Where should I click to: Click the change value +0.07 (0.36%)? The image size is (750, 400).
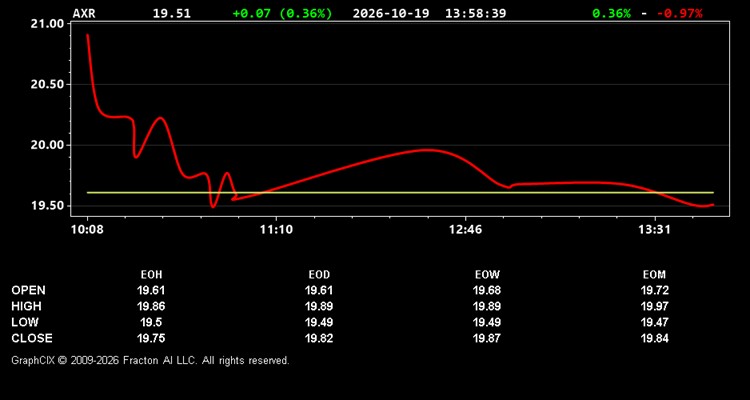point(282,13)
